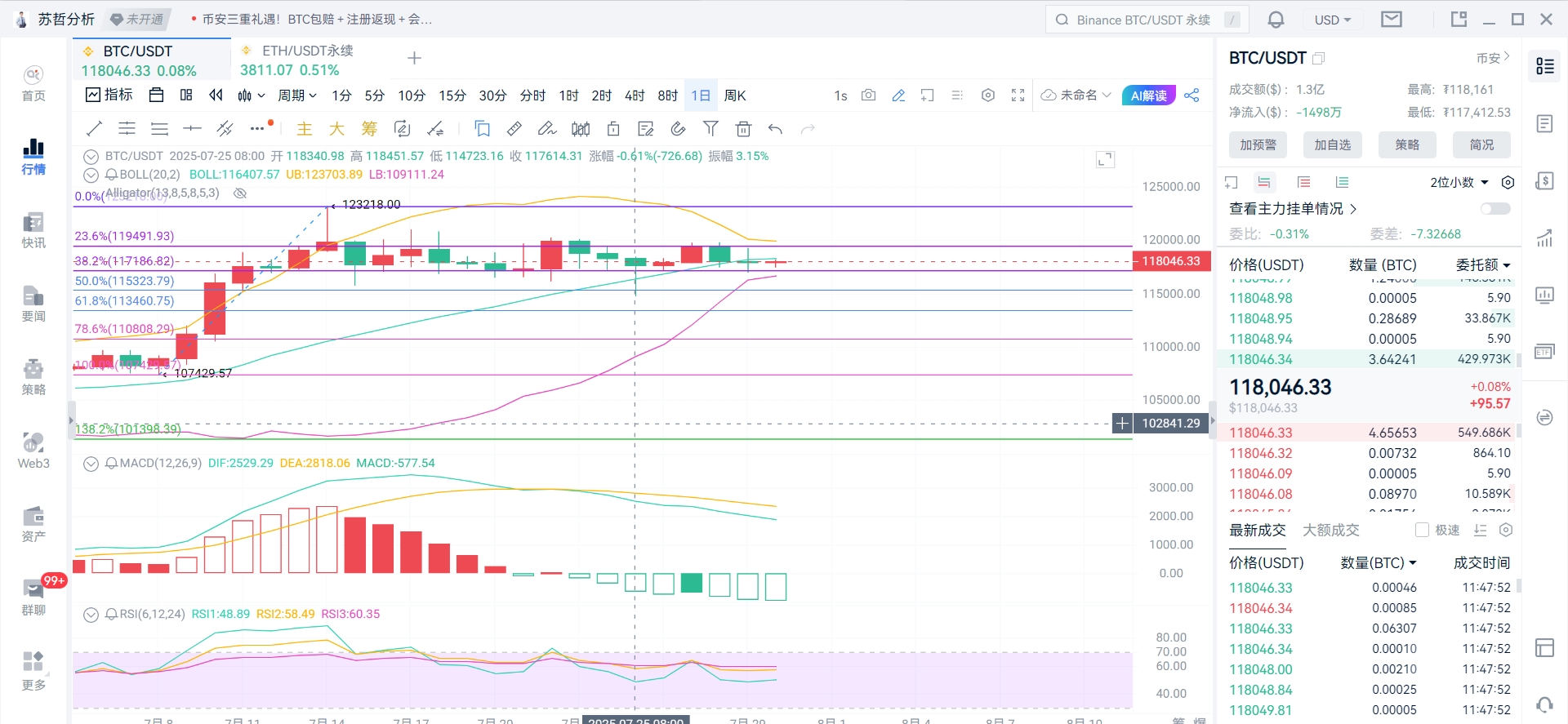The width and height of the screenshot is (1568, 724).
Task: Click the 118046.34 highlighted ask row
Action: click(1369, 359)
